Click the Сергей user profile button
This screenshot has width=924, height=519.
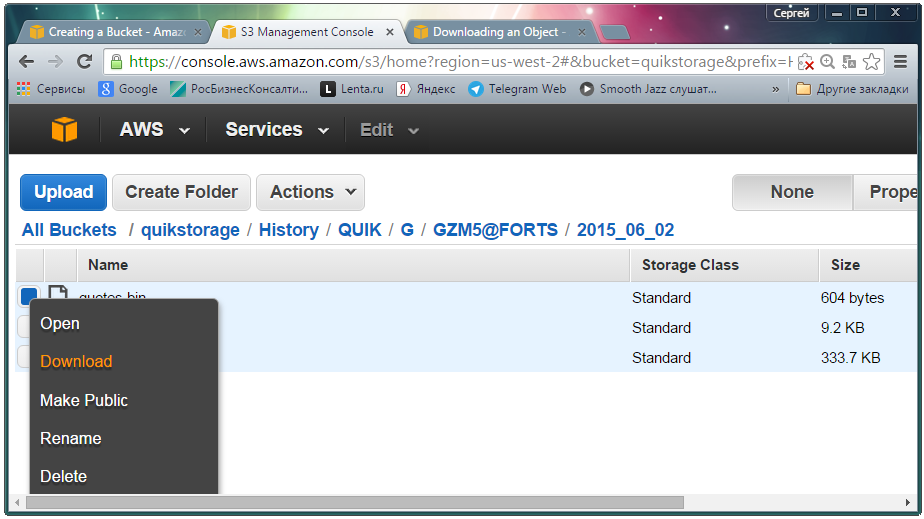tap(791, 12)
